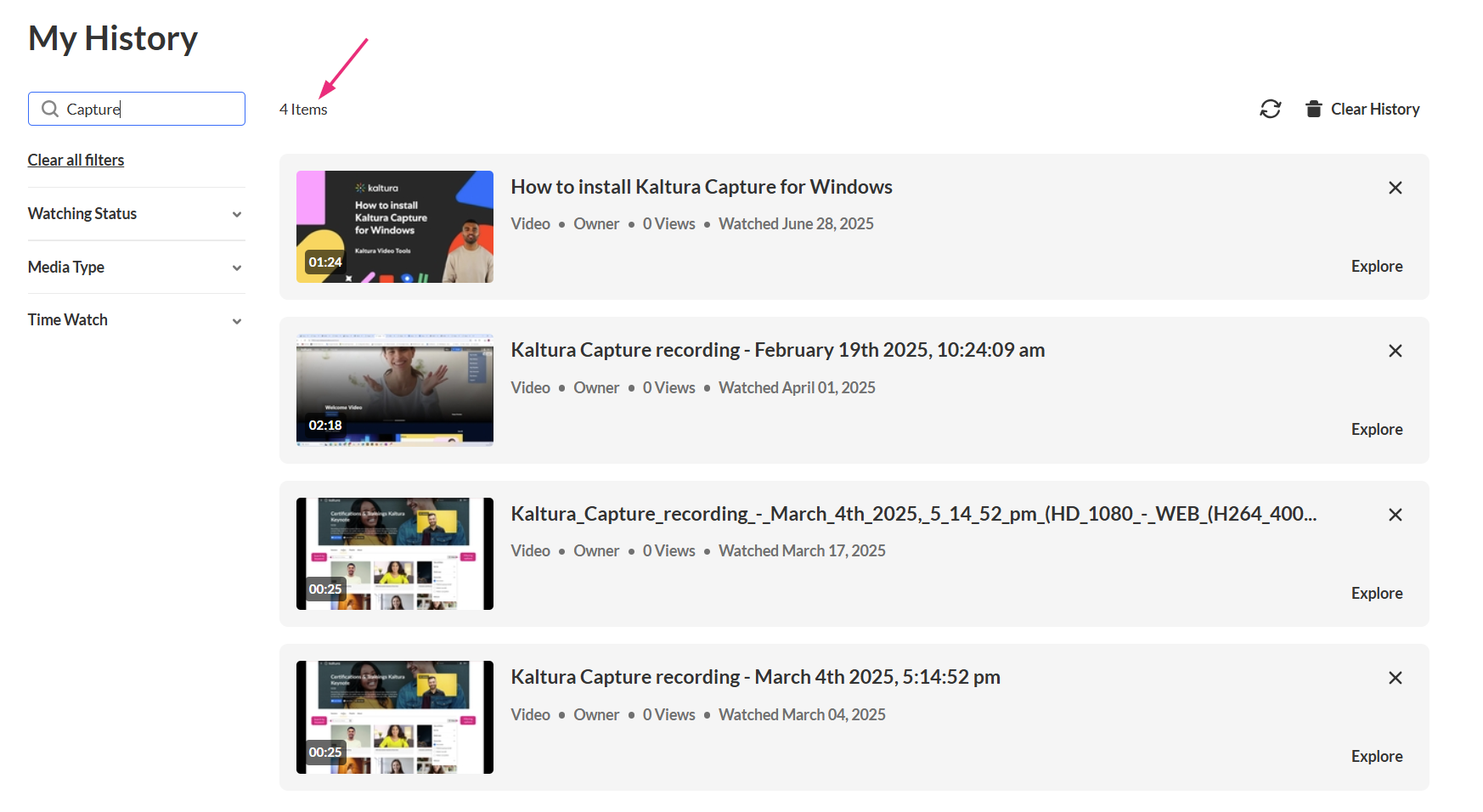Click the Clear all filters link

click(76, 160)
